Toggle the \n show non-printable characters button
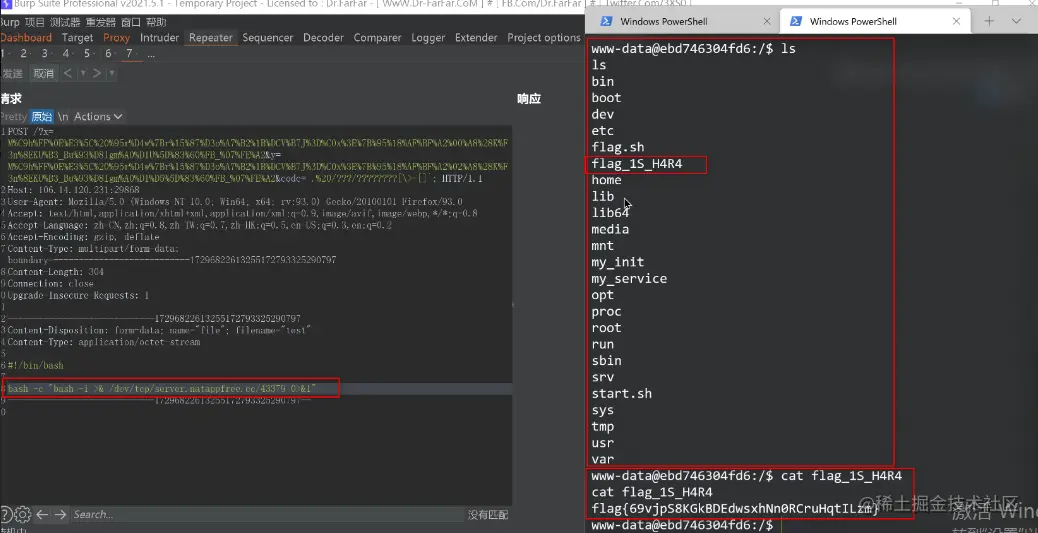Image resolution: width=1038 pixels, height=533 pixels. [x=63, y=117]
